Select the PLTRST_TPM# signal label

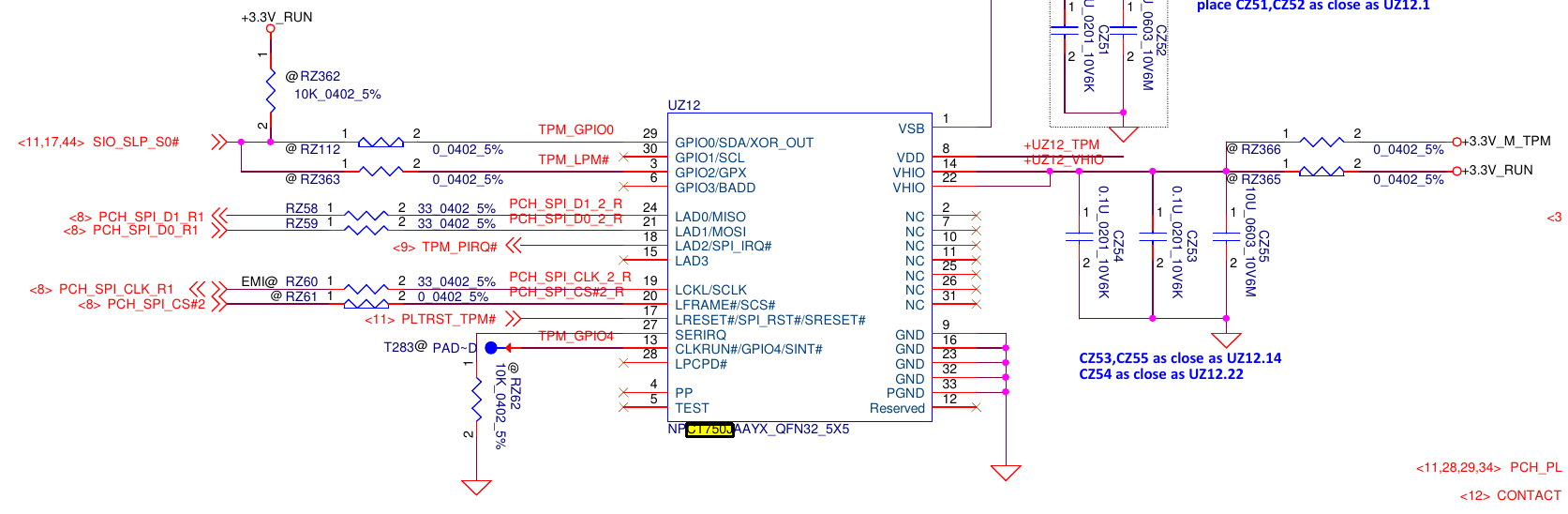tap(448, 320)
